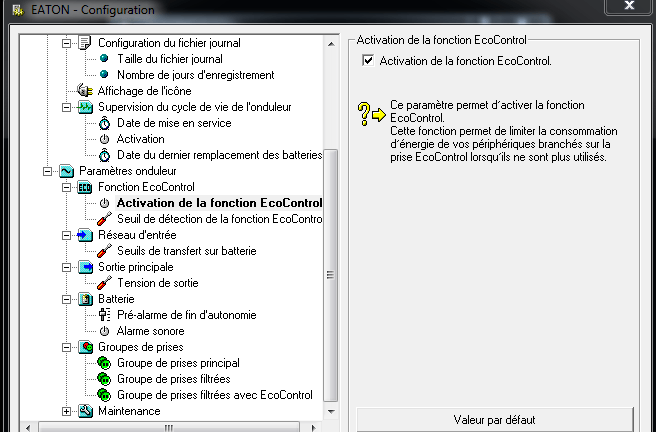Click the tree's vertical scrollbar down arrow
The width and height of the screenshot is (656, 432).
(x=331, y=412)
